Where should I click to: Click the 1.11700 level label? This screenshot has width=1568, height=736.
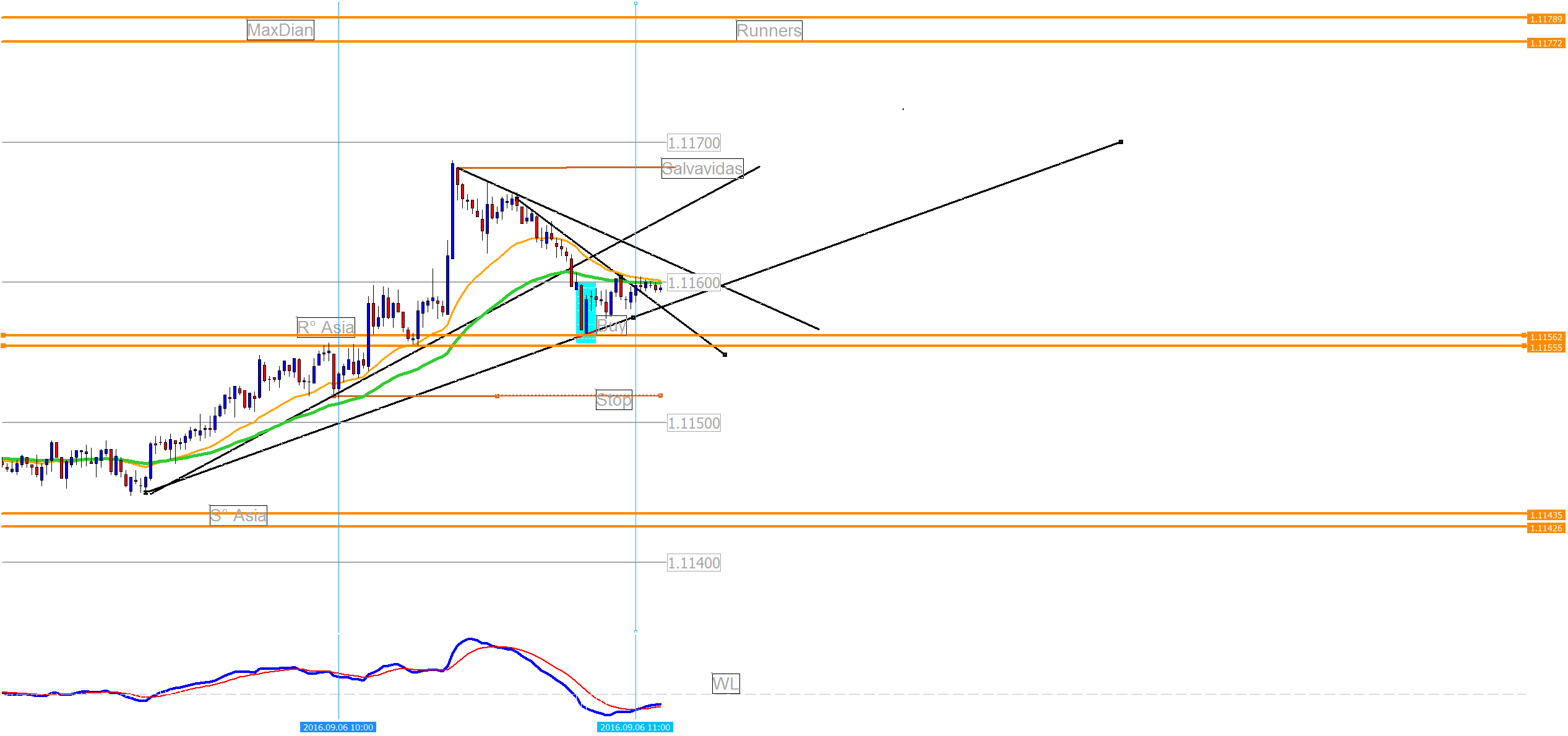pyautogui.click(x=694, y=143)
